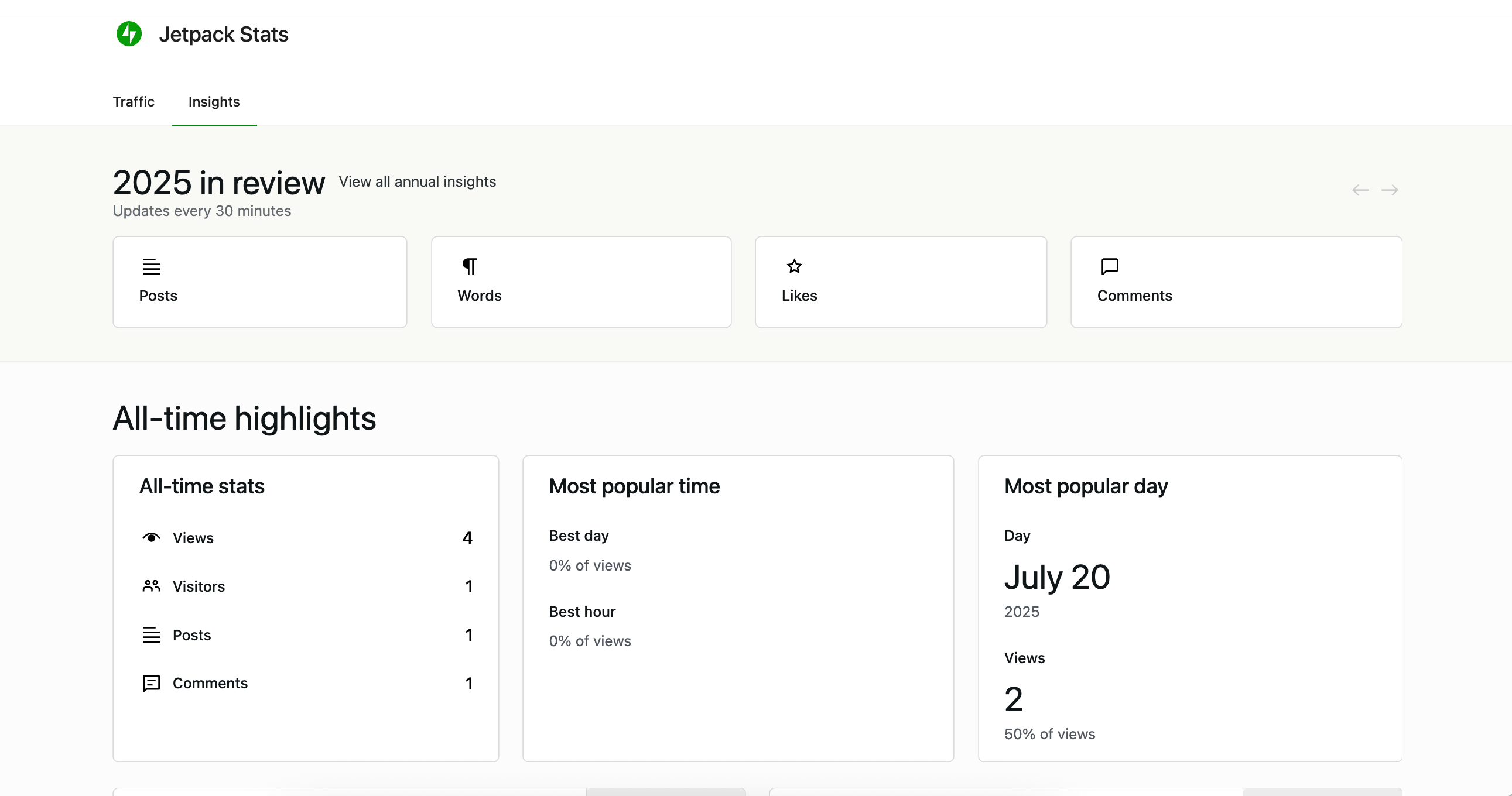Click the Jetpack Stats title

tap(223, 34)
